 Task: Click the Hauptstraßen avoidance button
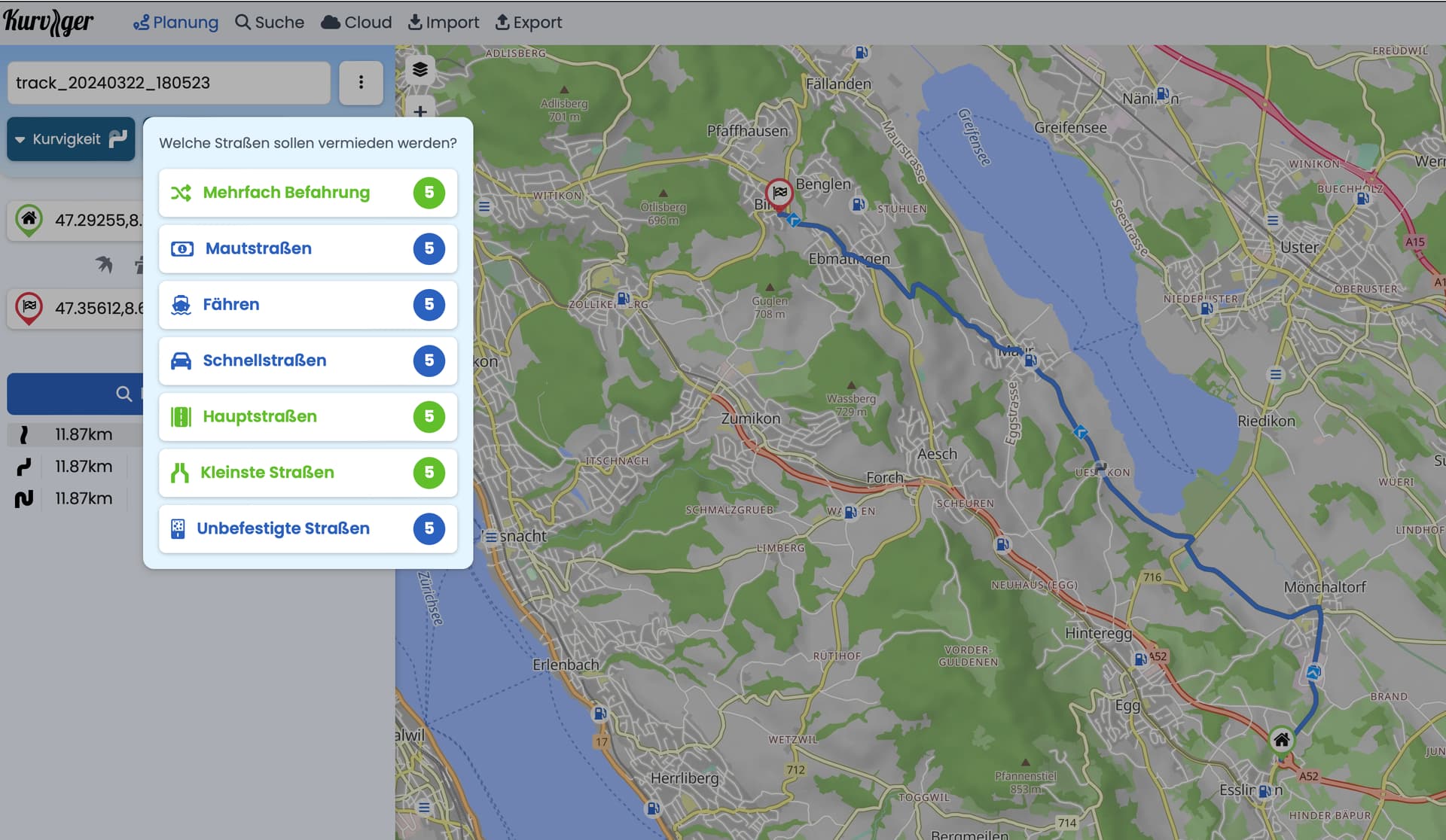(x=308, y=416)
